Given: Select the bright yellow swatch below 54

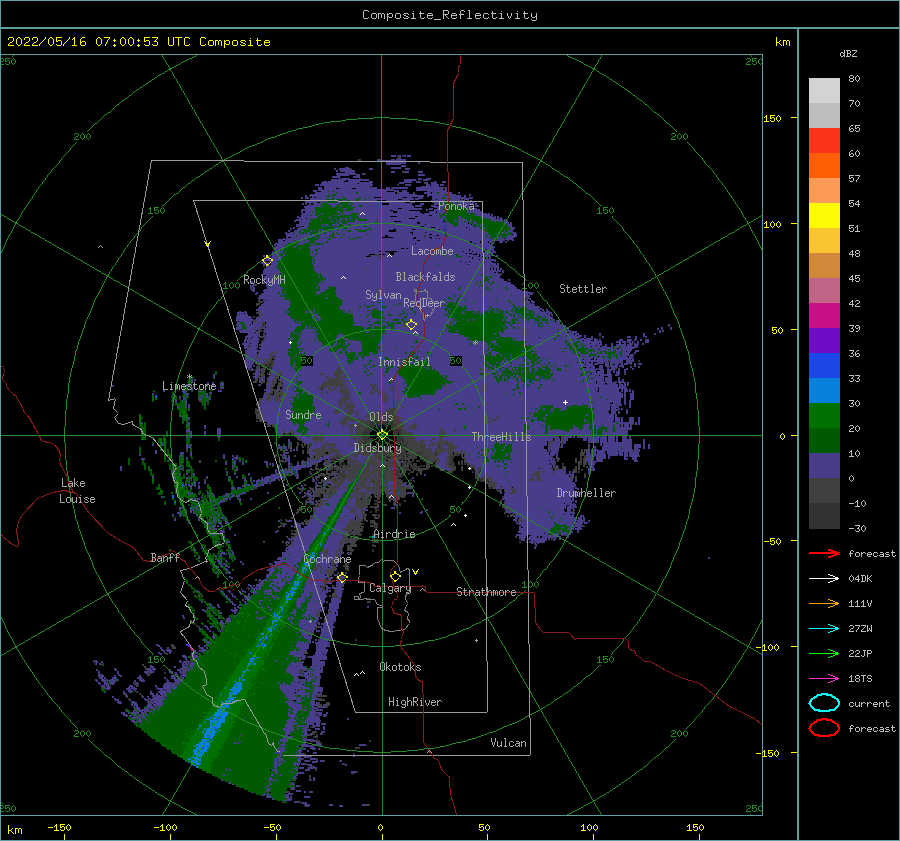Looking at the screenshot, I should [x=824, y=216].
